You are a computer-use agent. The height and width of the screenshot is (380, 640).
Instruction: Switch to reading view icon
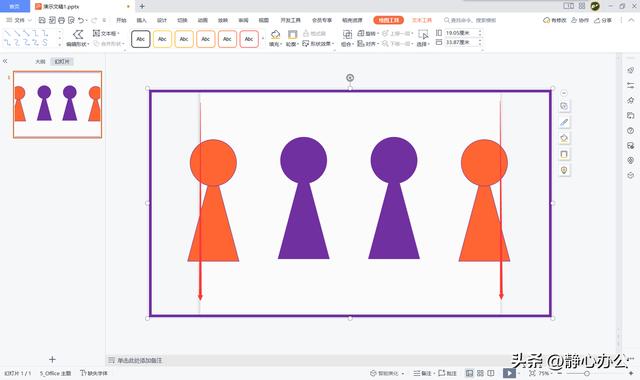(x=491, y=373)
